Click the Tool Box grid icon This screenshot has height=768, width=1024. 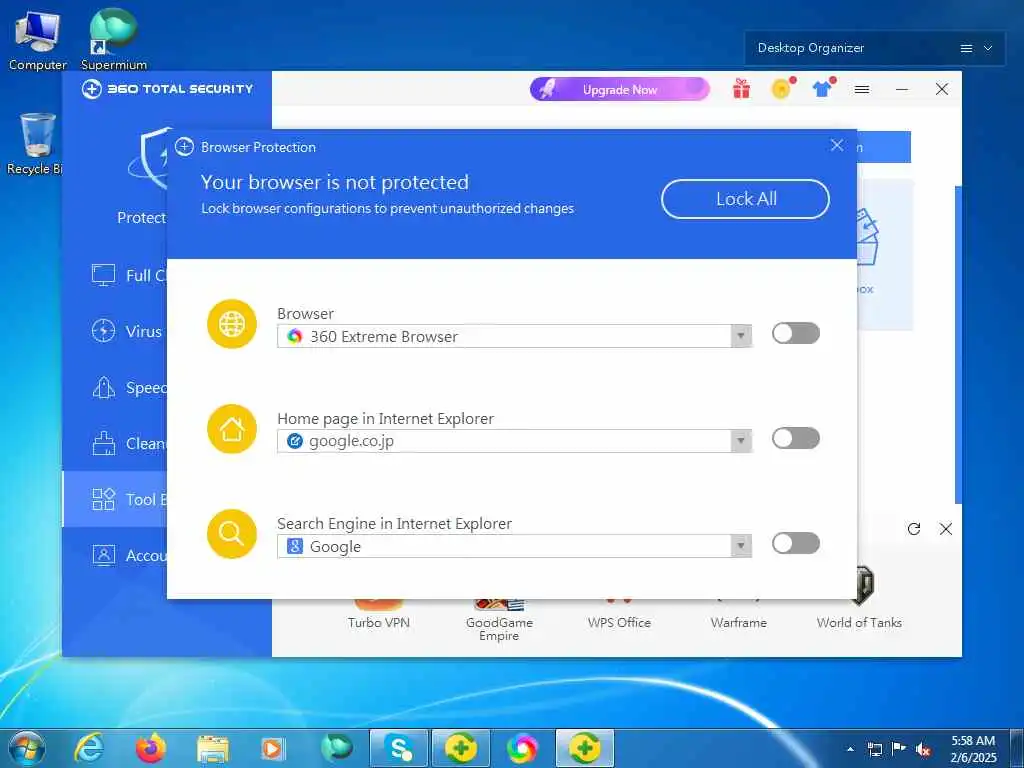[x=103, y=500]
